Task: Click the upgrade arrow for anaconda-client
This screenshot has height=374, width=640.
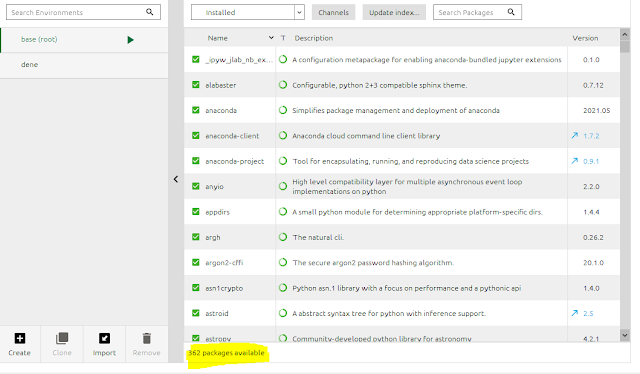Action: 575,135
